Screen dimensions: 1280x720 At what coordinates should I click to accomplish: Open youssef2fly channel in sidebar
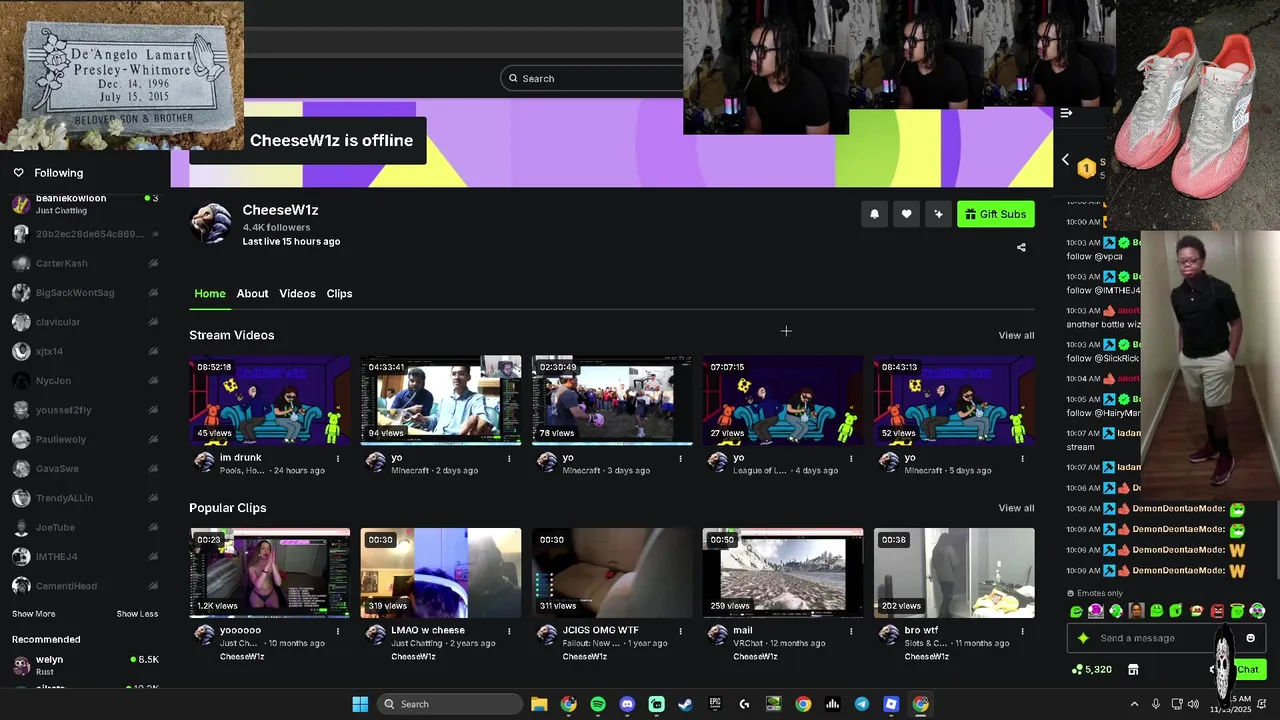pos(85,410)
